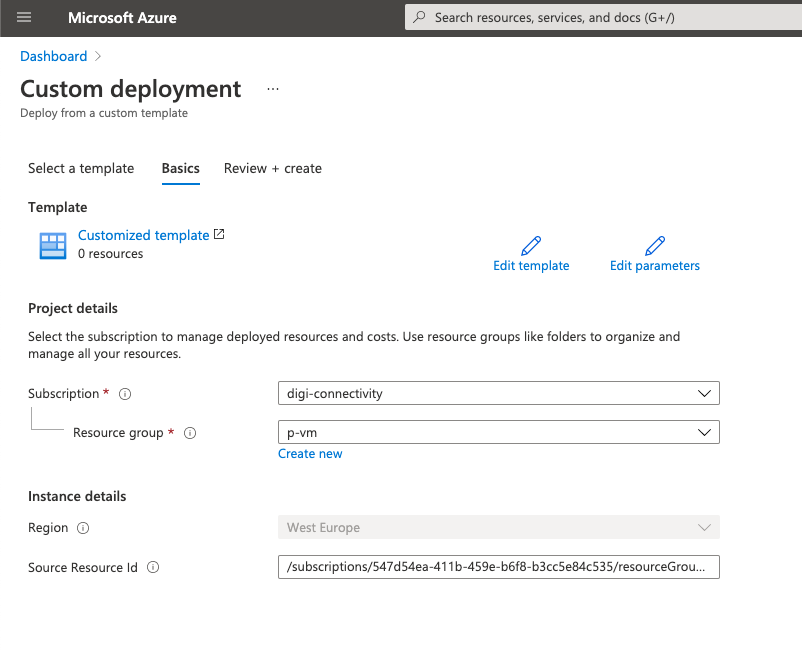The image size is (802, 651).
Task: Click the search magnifier icon
Action: 419,17
